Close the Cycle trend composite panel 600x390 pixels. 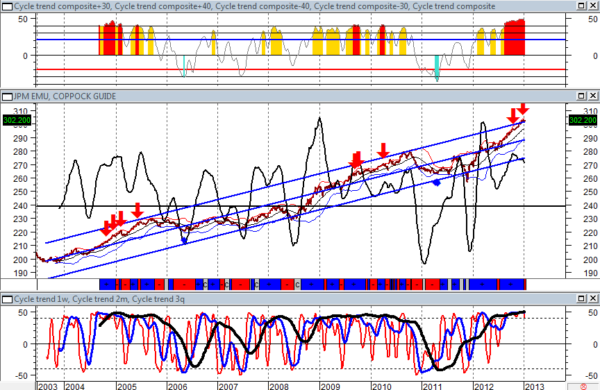click(x=593, y=6)
